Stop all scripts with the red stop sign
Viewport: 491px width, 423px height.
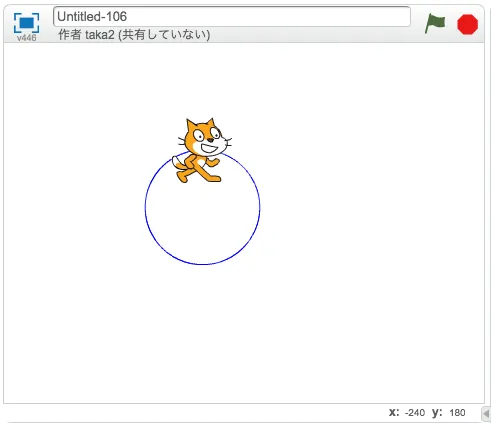[467, 24]
